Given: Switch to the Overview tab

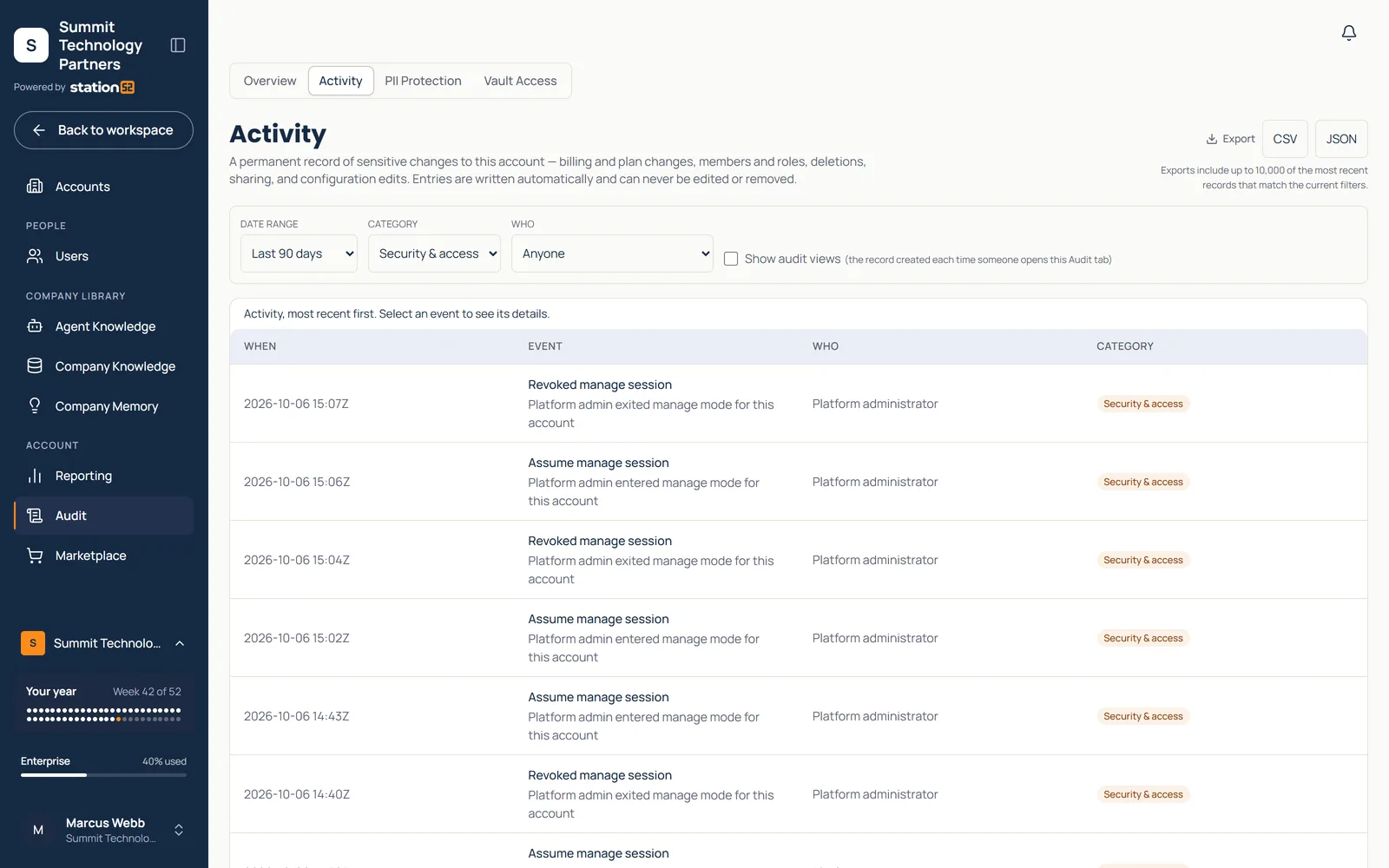Looking at the screenshot, I should point(270,81).
